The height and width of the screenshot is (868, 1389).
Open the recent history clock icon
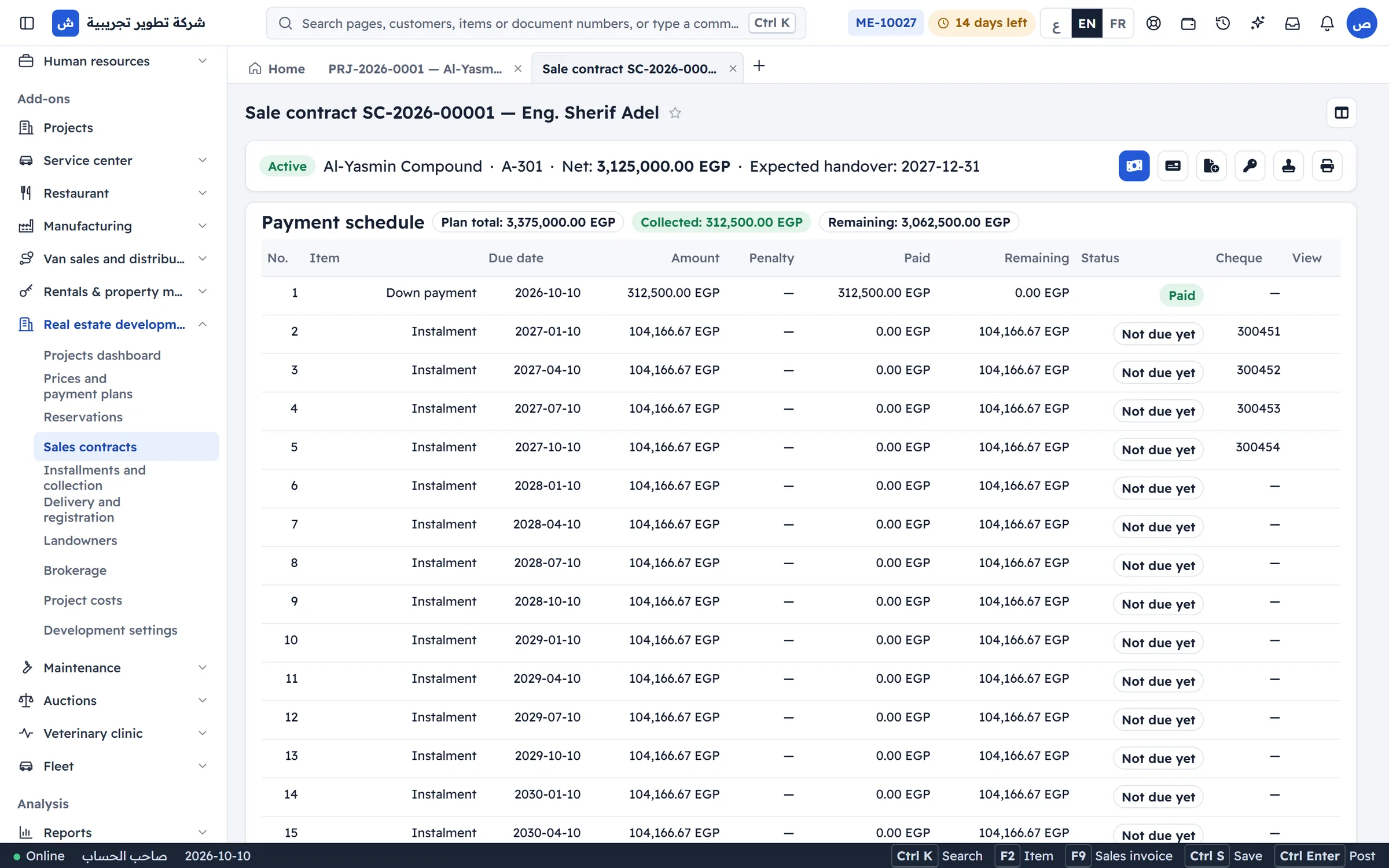tap(1223, 23)
